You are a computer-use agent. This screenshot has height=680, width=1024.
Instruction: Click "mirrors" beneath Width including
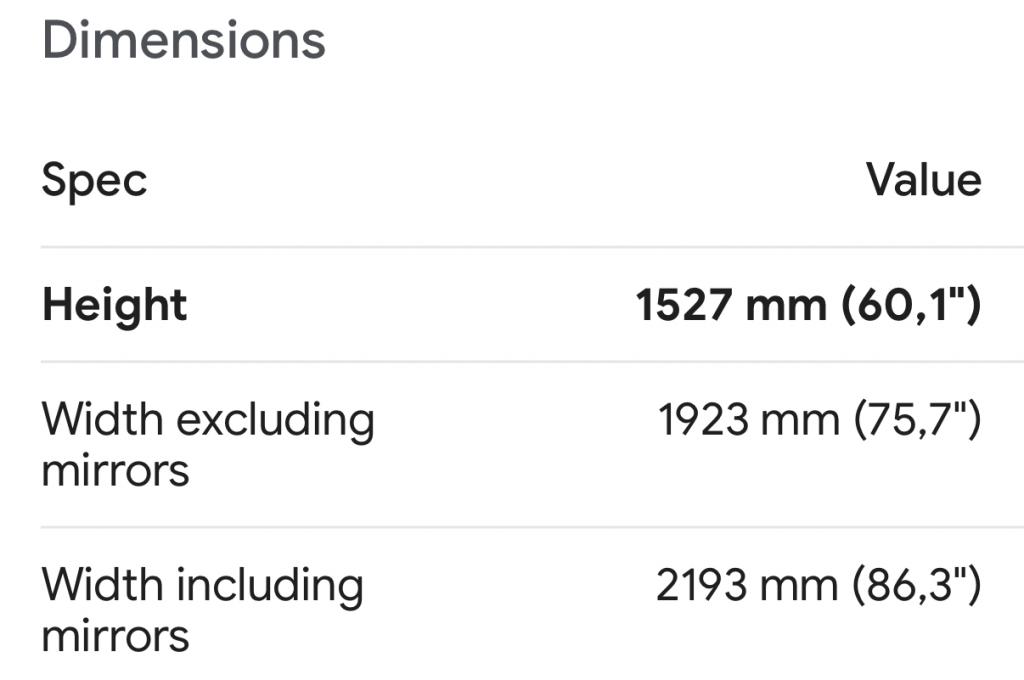pyautogui.click(x=115, y=635)
